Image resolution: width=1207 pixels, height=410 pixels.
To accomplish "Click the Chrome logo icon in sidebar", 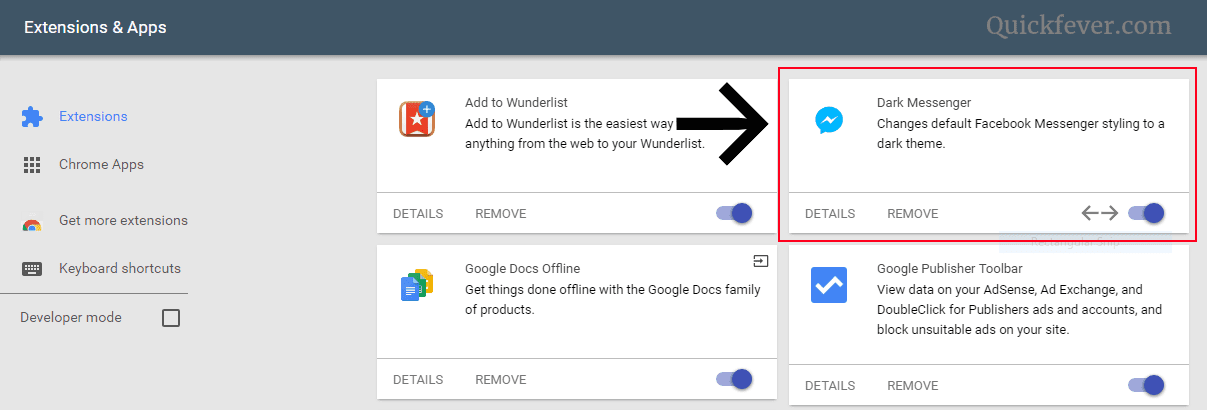I will 32,226.
